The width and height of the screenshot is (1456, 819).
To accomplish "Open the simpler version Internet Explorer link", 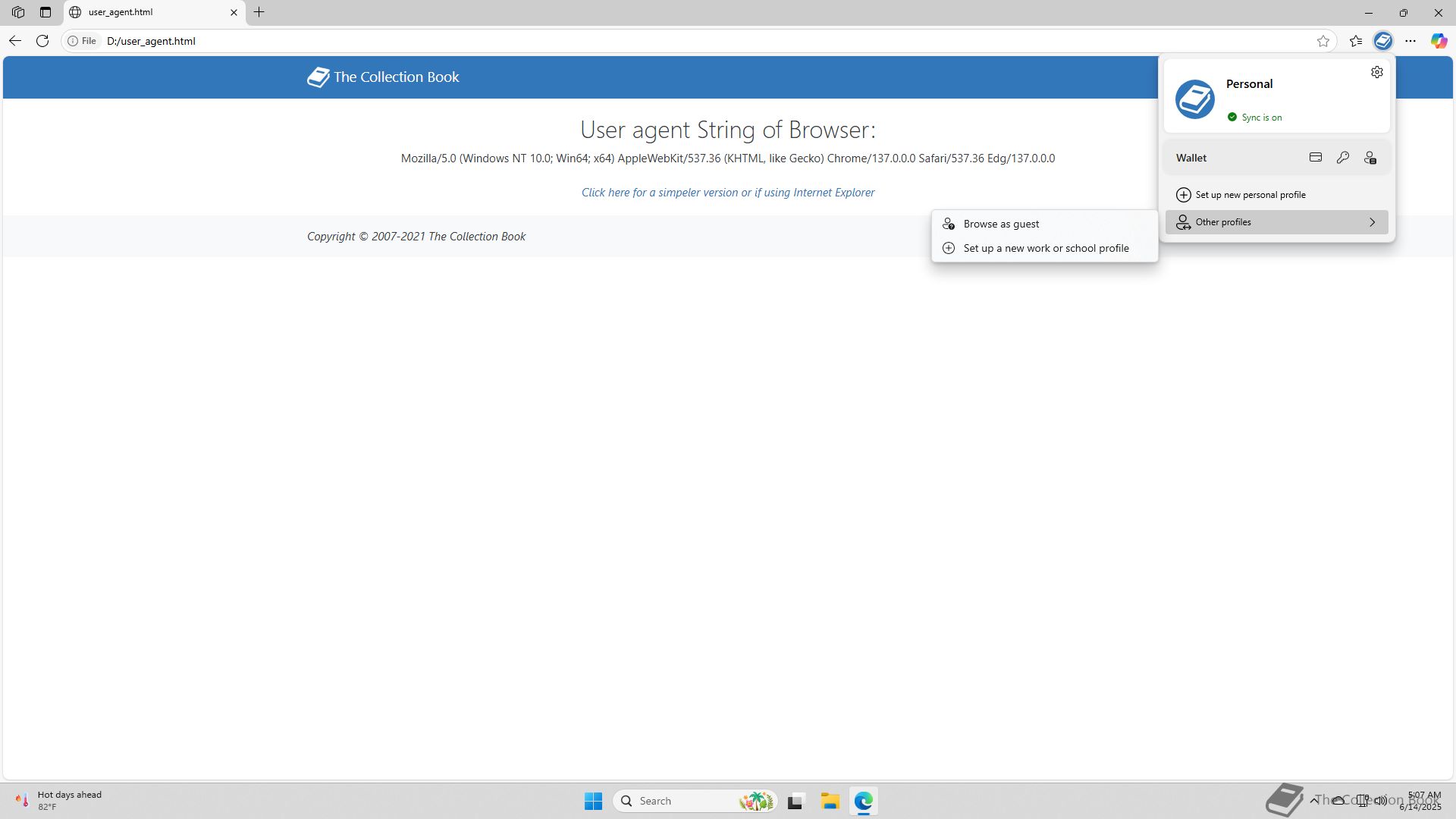I will tap(727, 193).
